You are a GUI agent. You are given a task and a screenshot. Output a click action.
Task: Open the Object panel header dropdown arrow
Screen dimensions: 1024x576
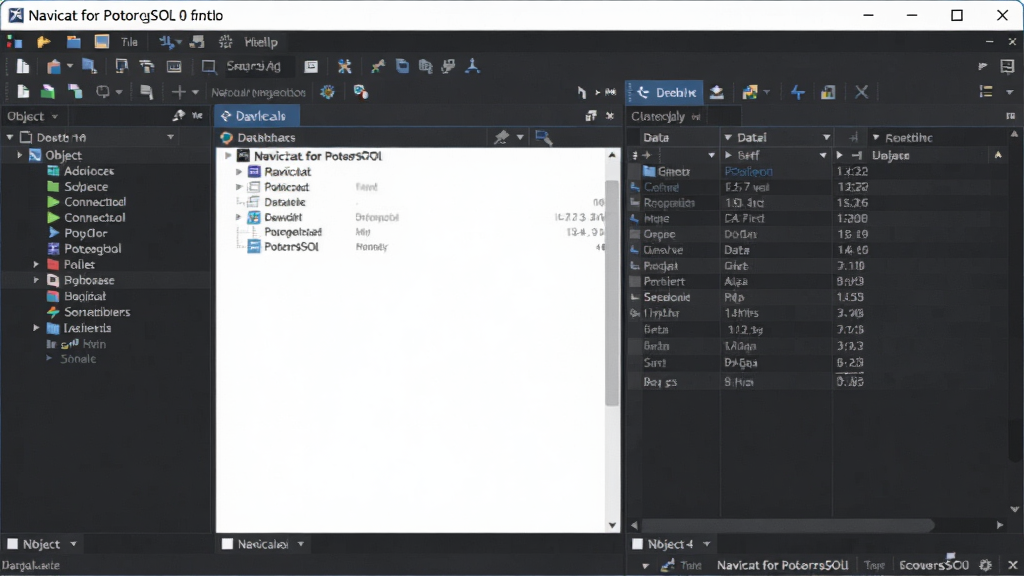[55, 116]
